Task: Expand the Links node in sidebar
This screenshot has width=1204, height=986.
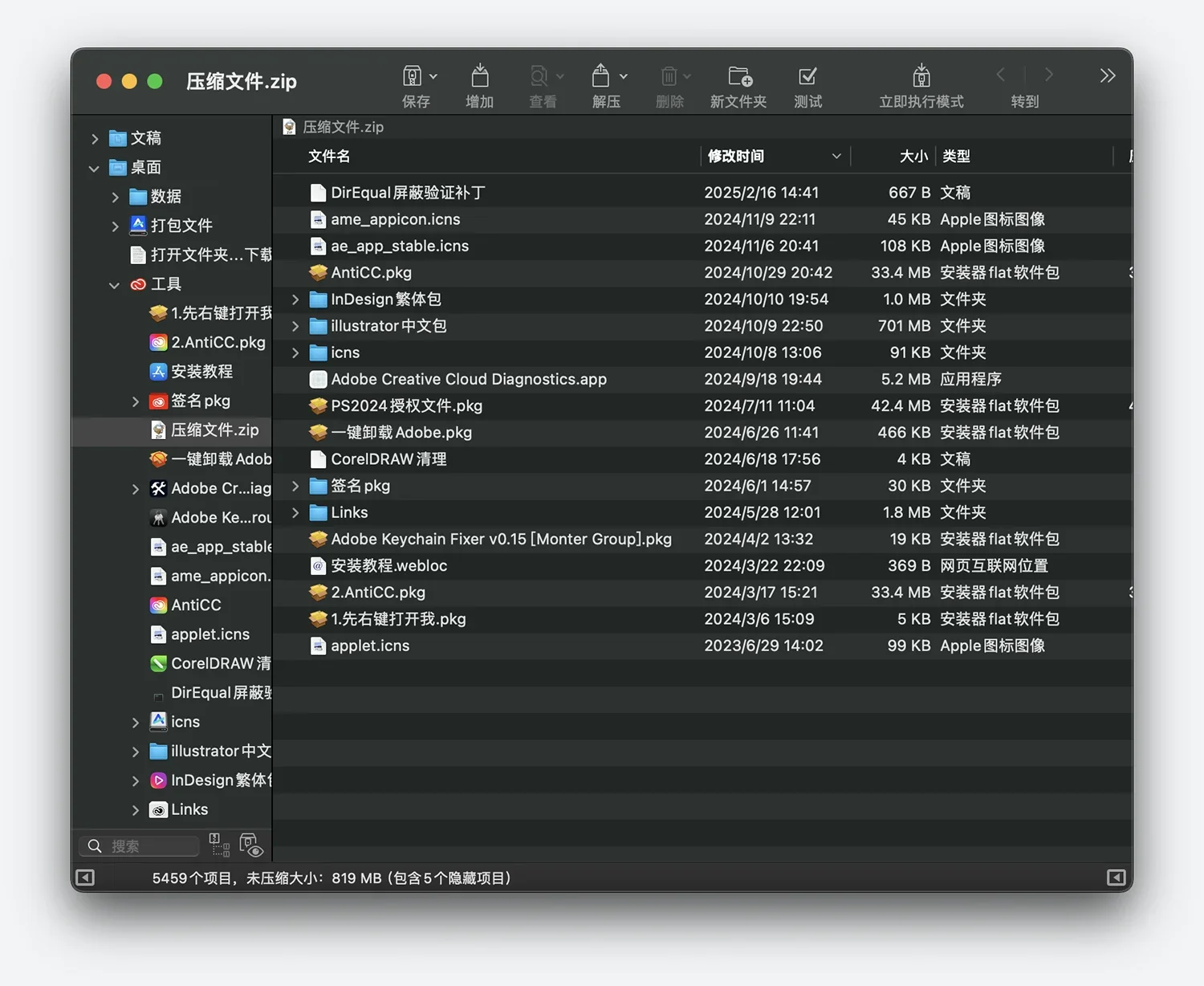Action: pos(135,810)
